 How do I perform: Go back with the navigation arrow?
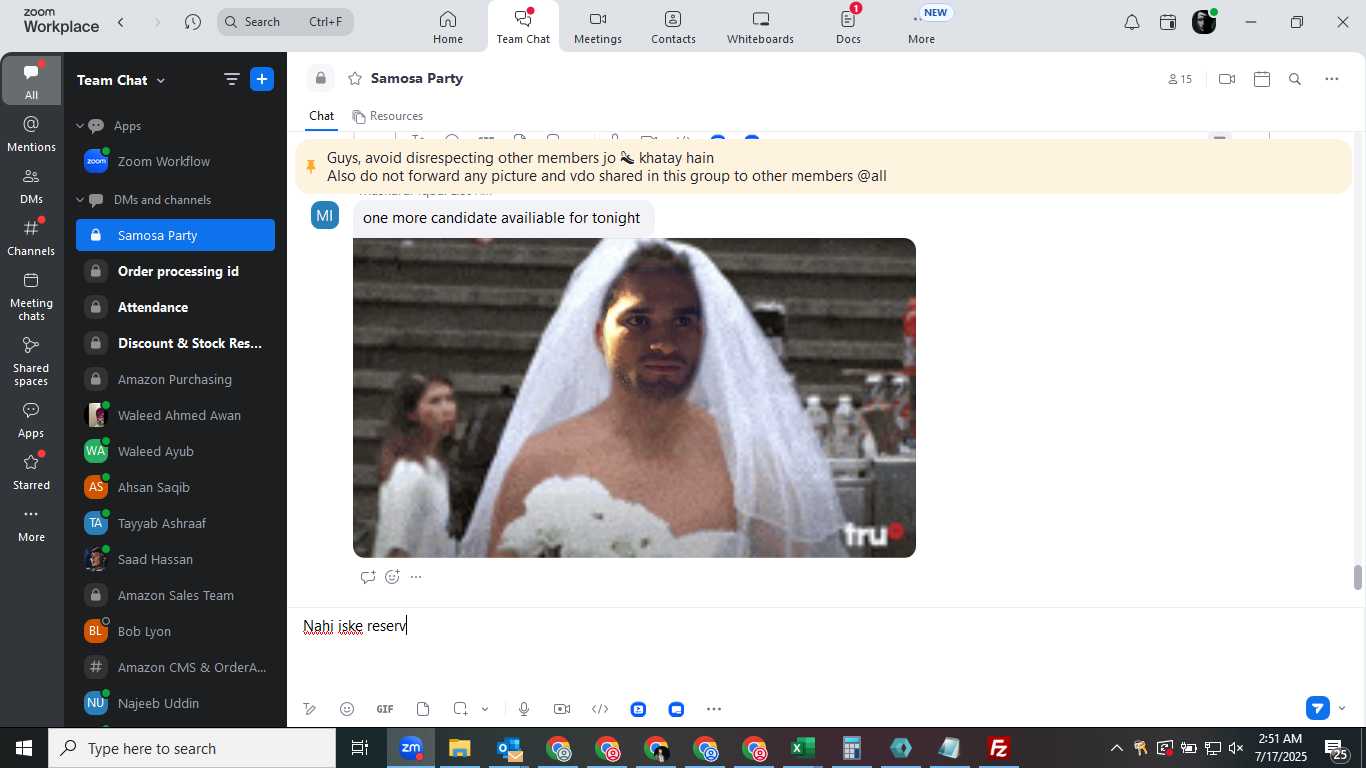[121, 22]
